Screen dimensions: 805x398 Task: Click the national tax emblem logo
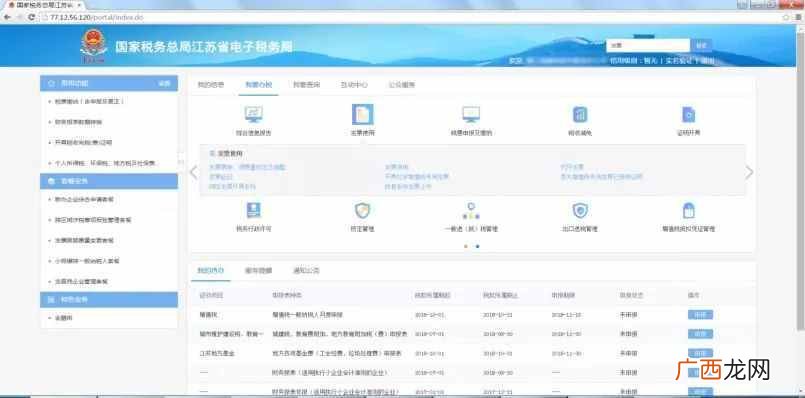click(x=93, y=46)
